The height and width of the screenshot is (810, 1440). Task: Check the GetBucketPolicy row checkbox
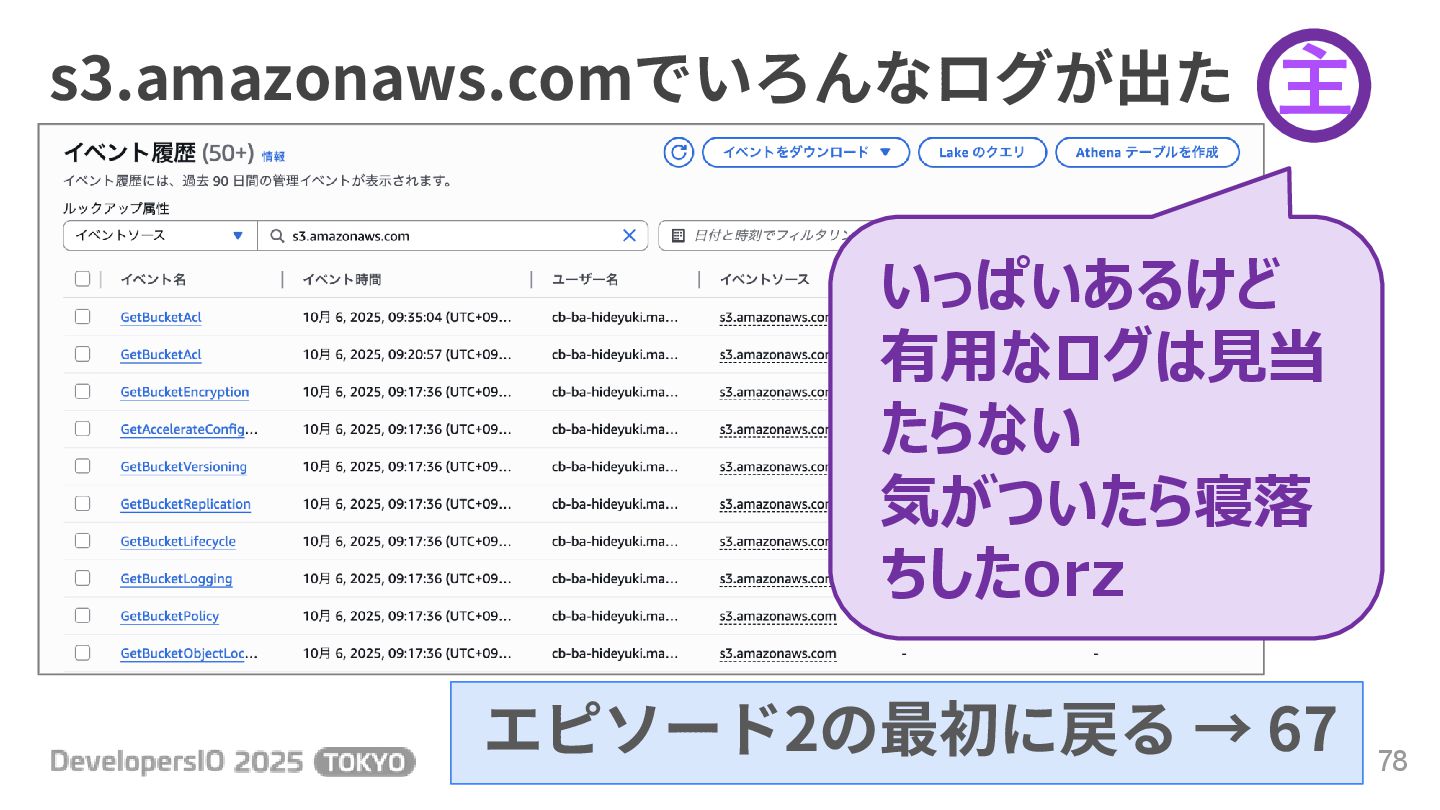pyautogui.click(x=82, y=616)
